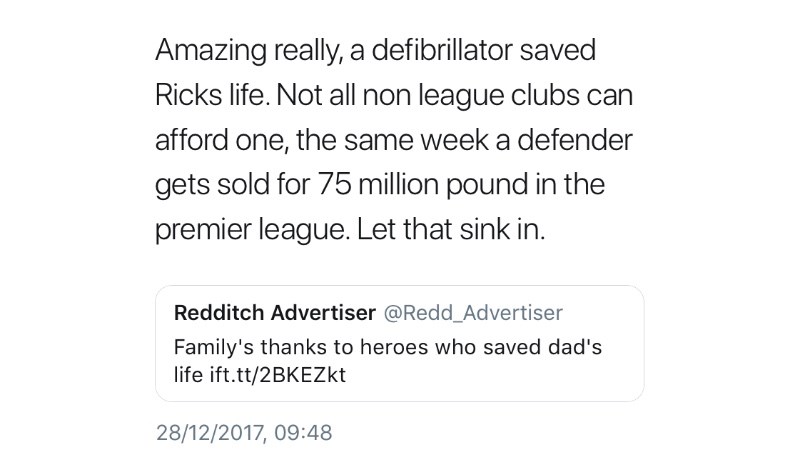Image resolution: width=800 pixels, height=450 pixels.
Task: Click the 09:48 time in the timestamp
Action: pyautogui.click(x=304, y=433)
